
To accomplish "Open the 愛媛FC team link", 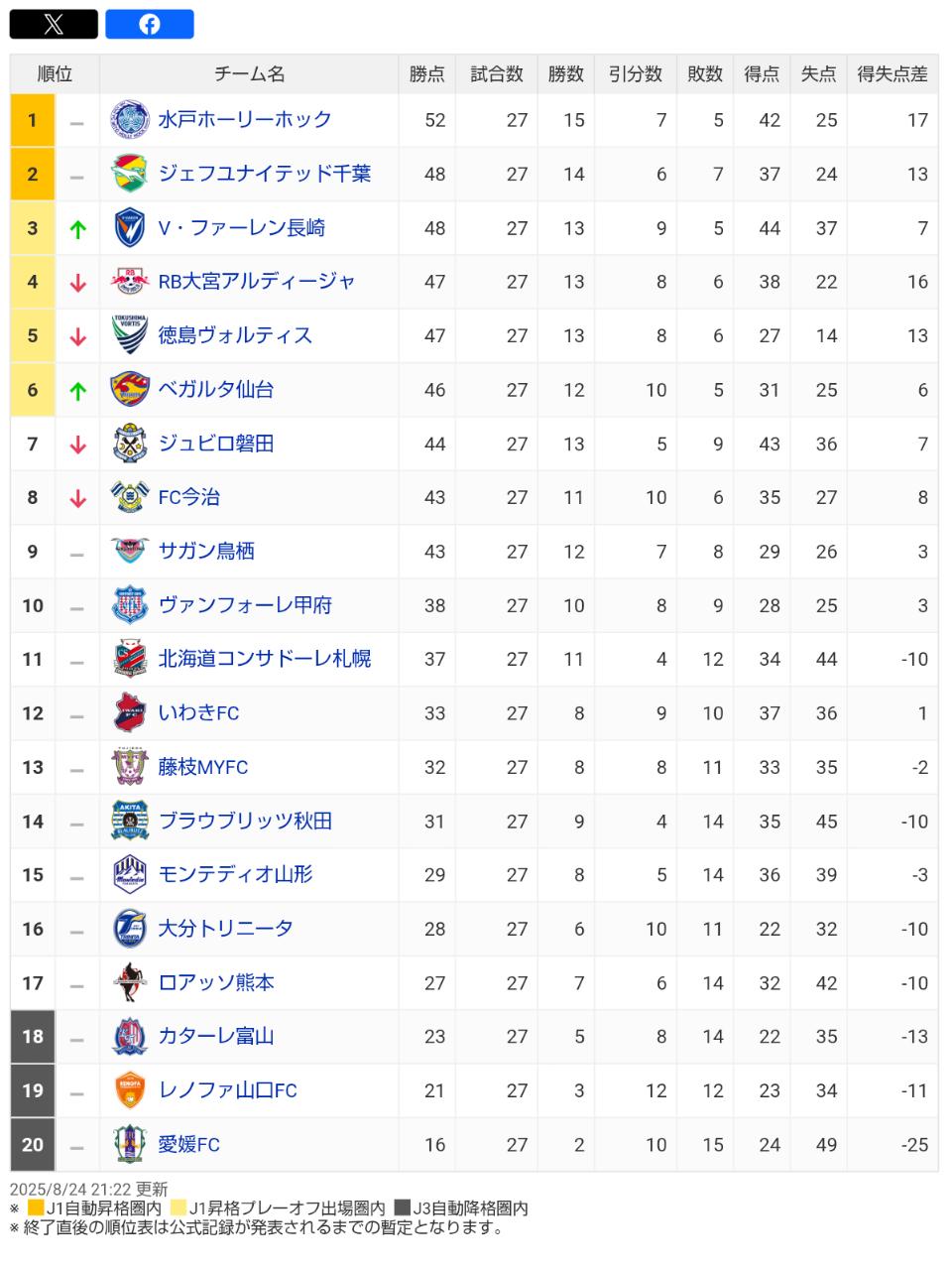I will 188,1144.
